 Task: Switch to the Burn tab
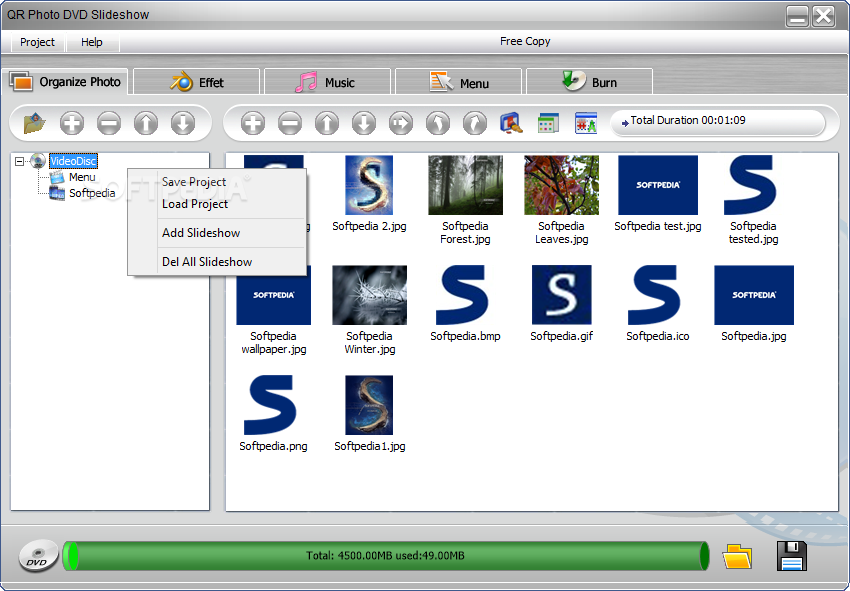coord(589,82)
